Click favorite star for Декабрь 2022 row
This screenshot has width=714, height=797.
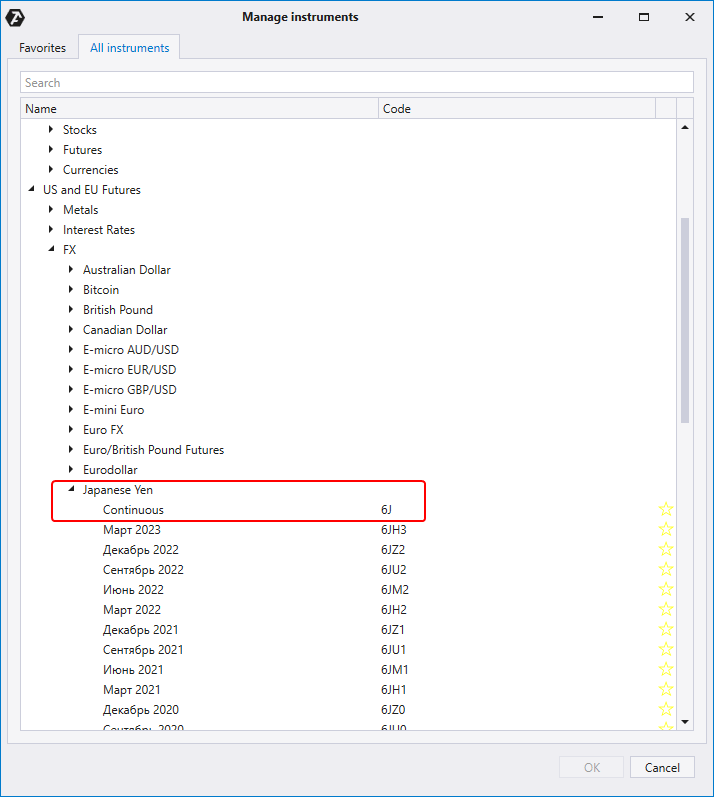(666, 550)
